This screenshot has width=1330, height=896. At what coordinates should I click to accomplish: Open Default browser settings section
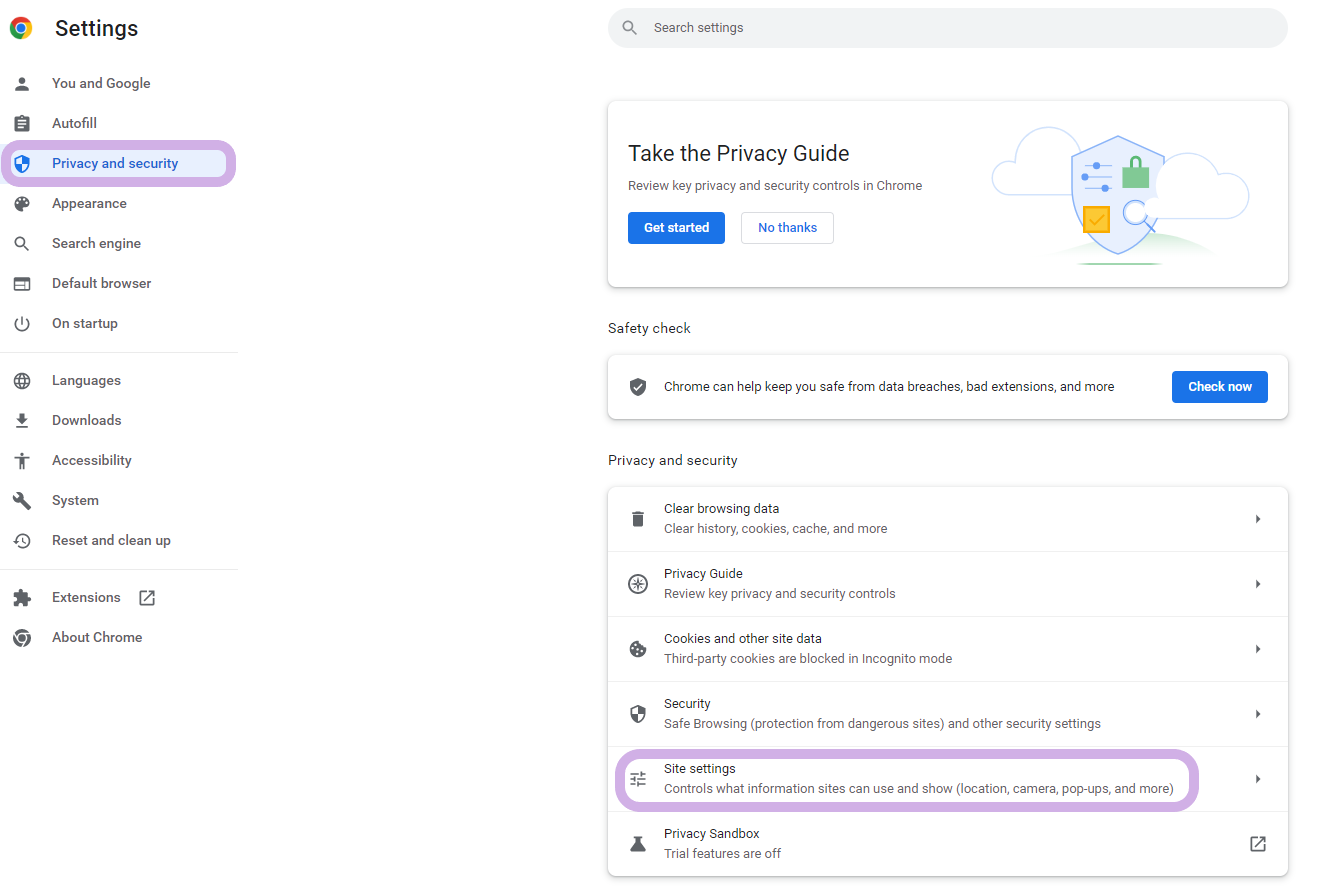pyautogui.click(x=101, y=284)
